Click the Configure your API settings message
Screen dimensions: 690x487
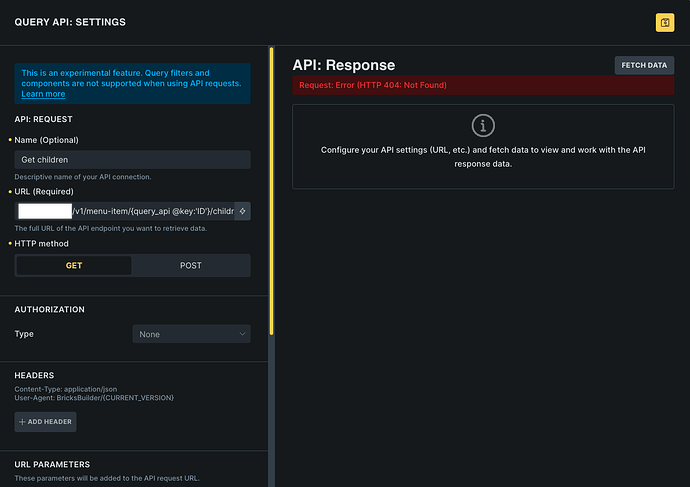click(483, 157)
